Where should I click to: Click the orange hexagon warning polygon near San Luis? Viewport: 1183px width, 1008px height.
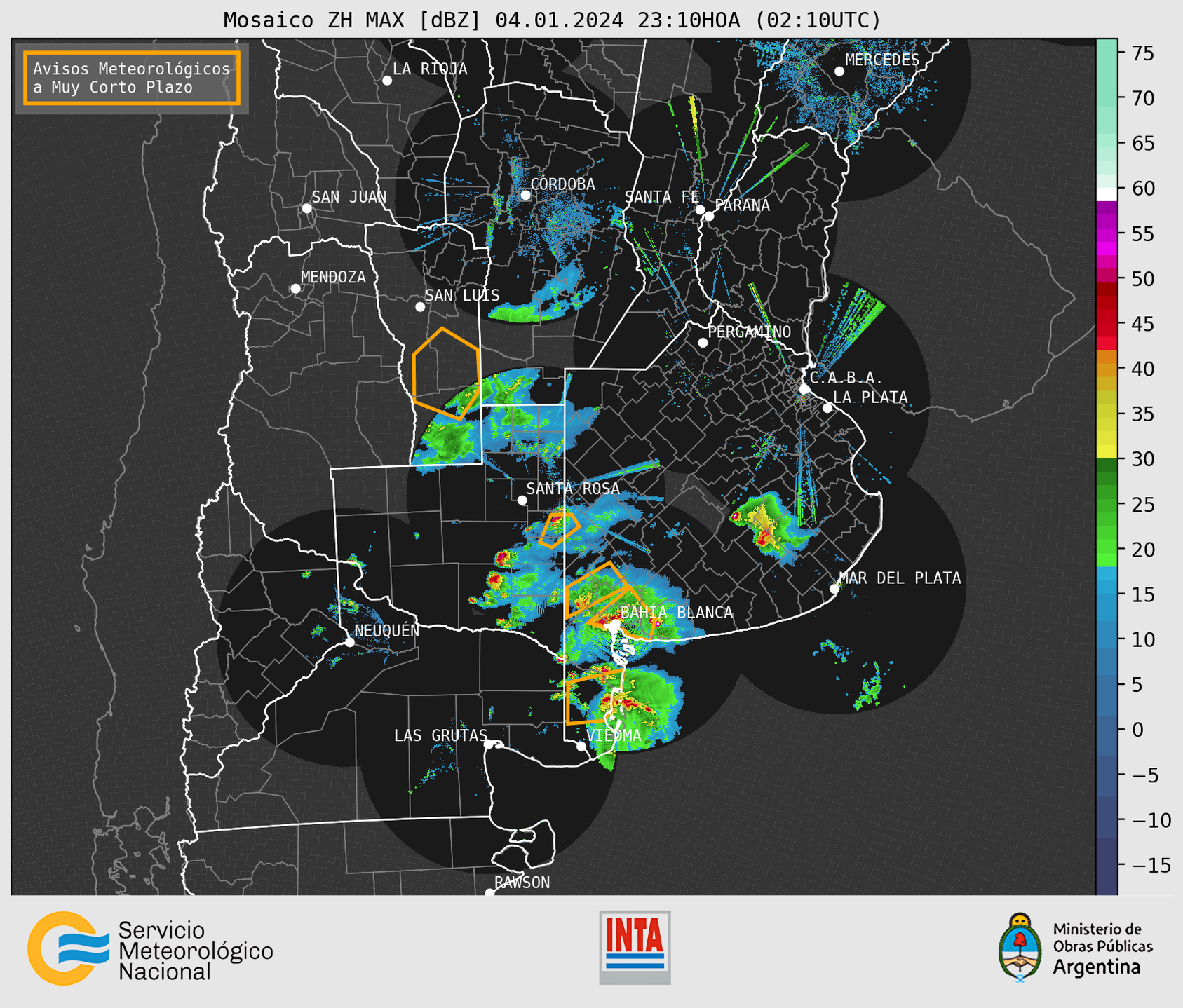pos(447,374)
